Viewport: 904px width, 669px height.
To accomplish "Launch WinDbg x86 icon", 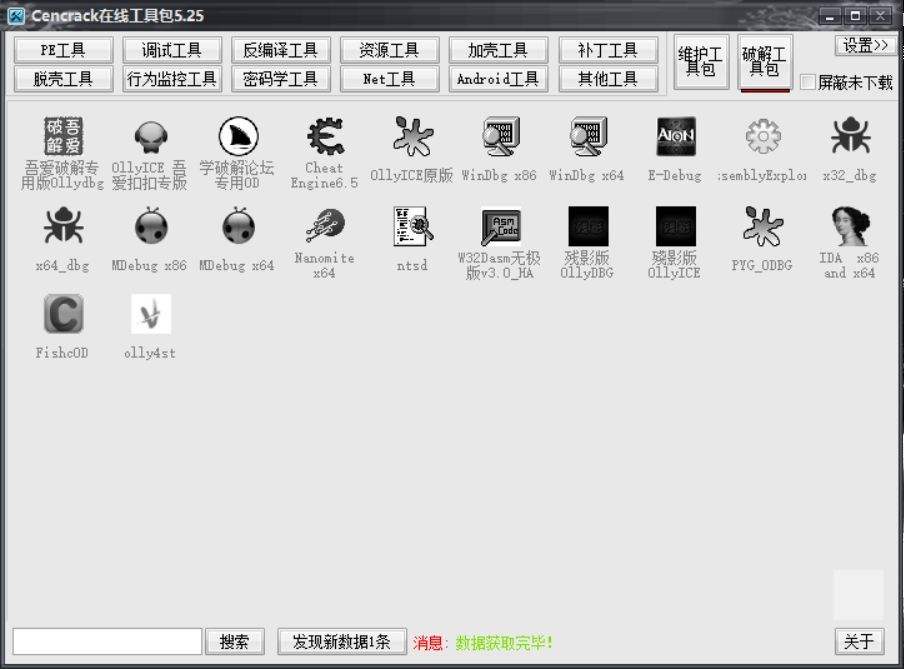I will coord(500,137).
